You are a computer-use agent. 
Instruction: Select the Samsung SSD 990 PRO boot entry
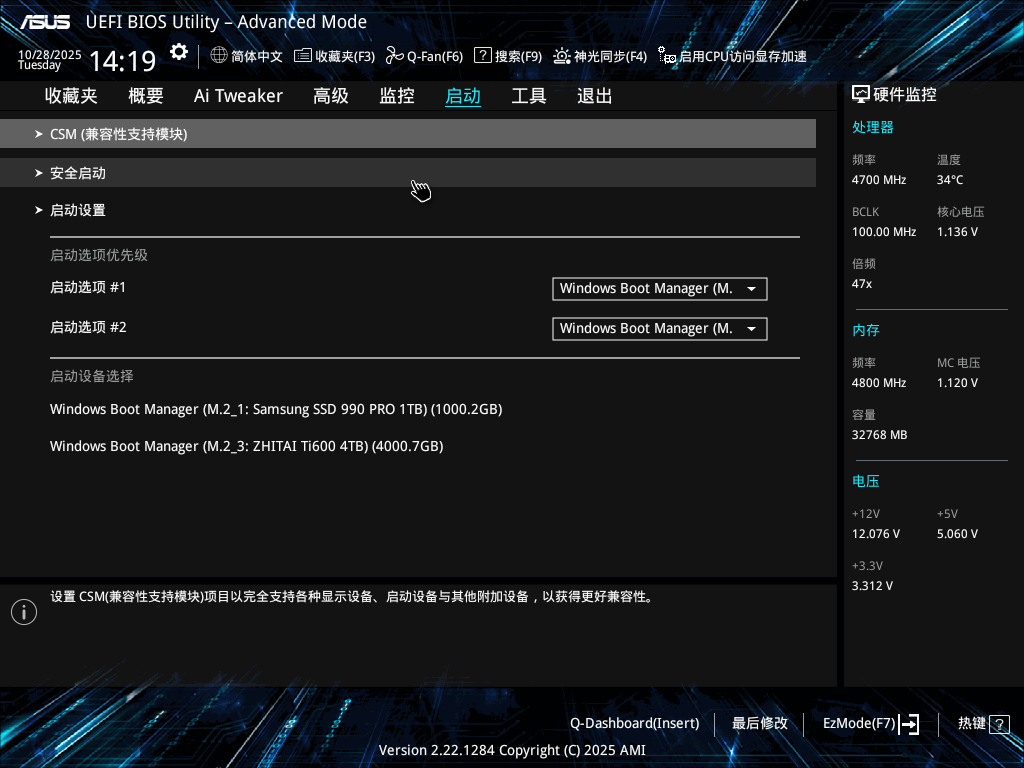(x=276, y=408)
